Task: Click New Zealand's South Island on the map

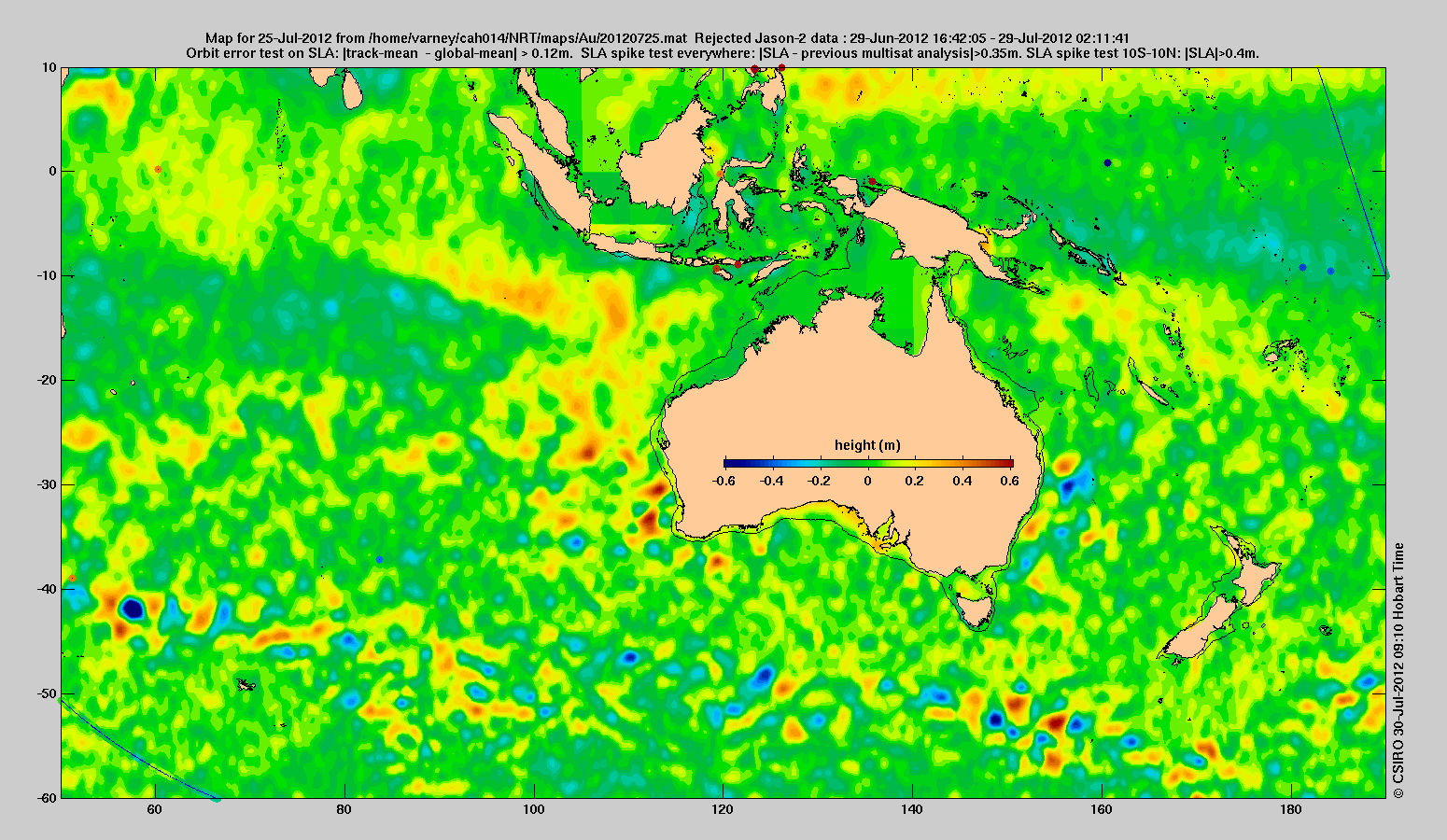Action: [1202, 629]
